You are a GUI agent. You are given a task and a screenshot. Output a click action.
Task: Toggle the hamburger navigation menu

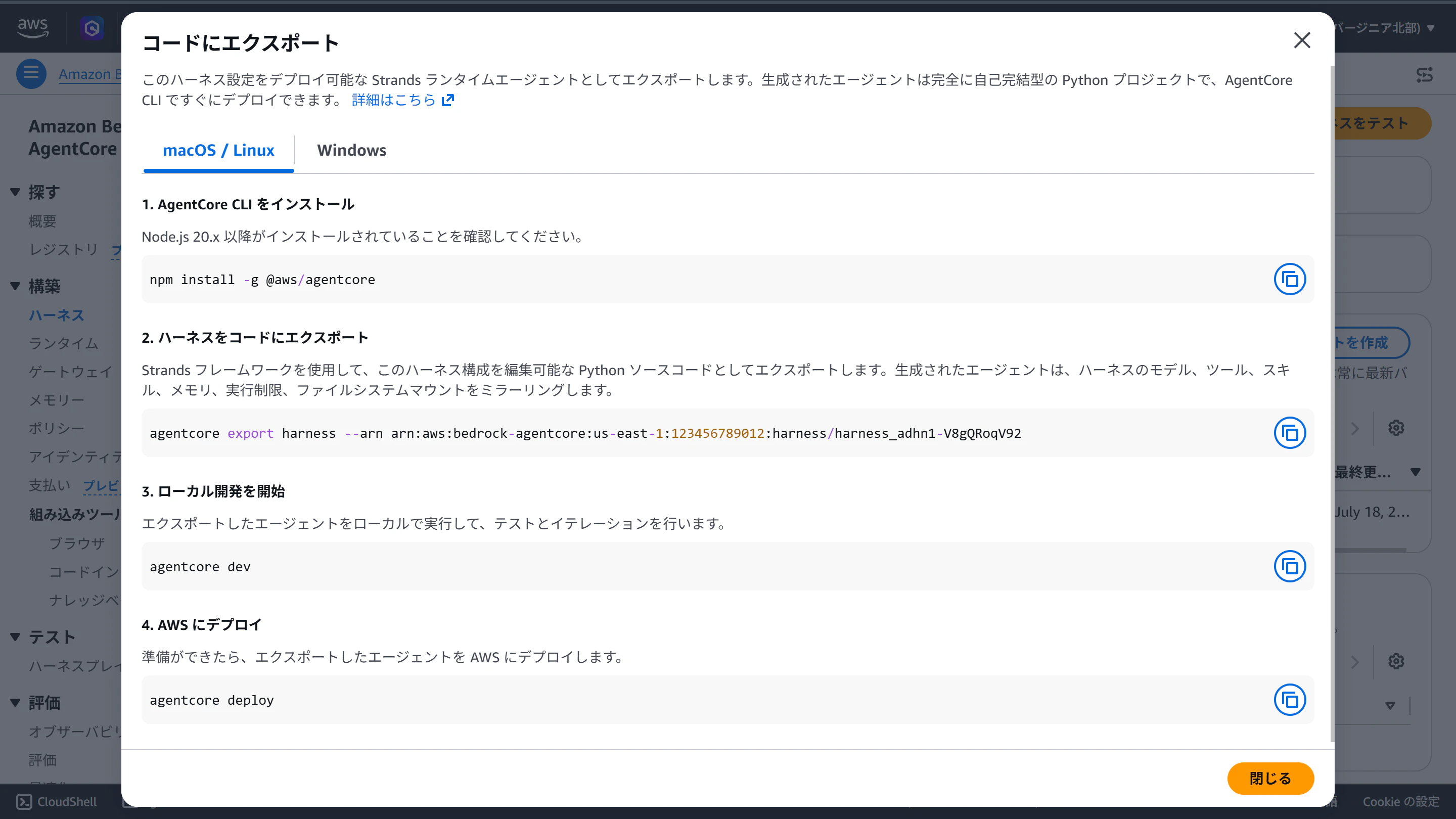point(31,73)
